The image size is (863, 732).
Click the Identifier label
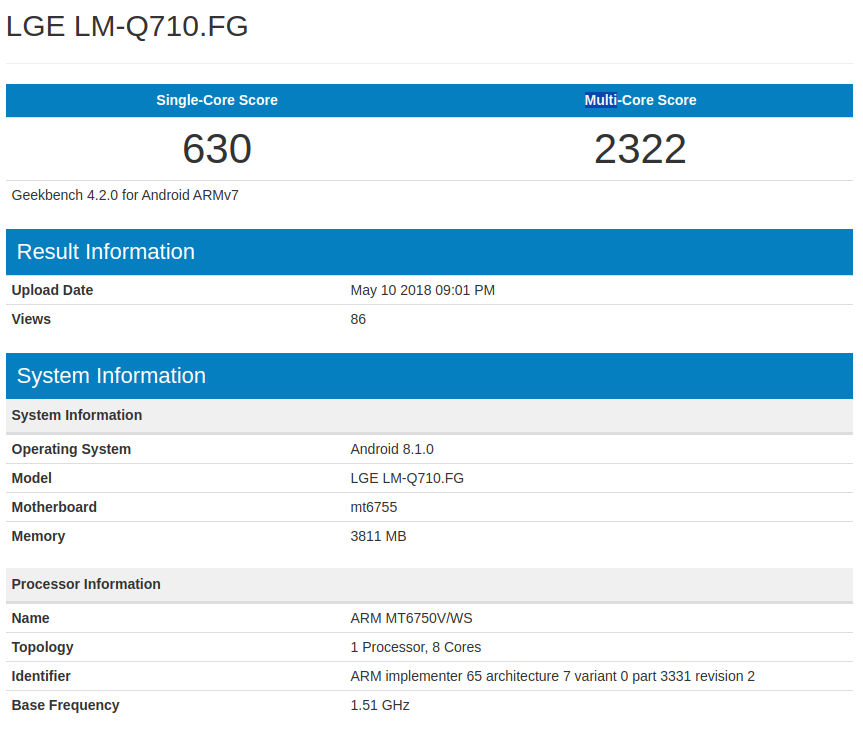coord(41,676)
